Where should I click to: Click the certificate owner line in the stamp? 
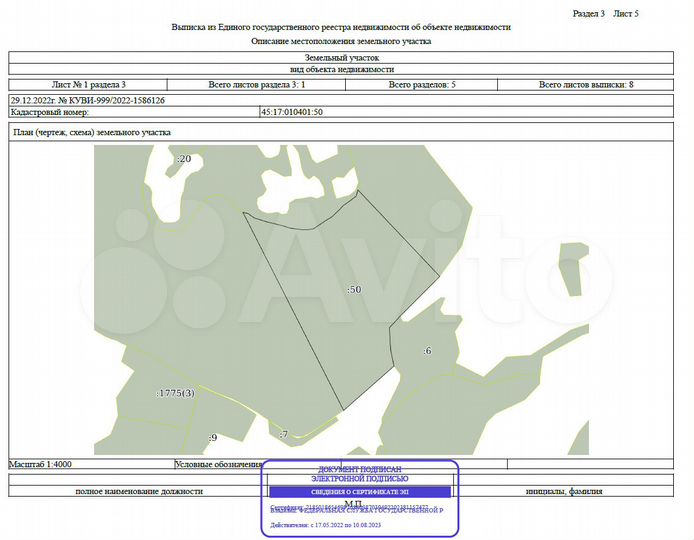(357, 510)
